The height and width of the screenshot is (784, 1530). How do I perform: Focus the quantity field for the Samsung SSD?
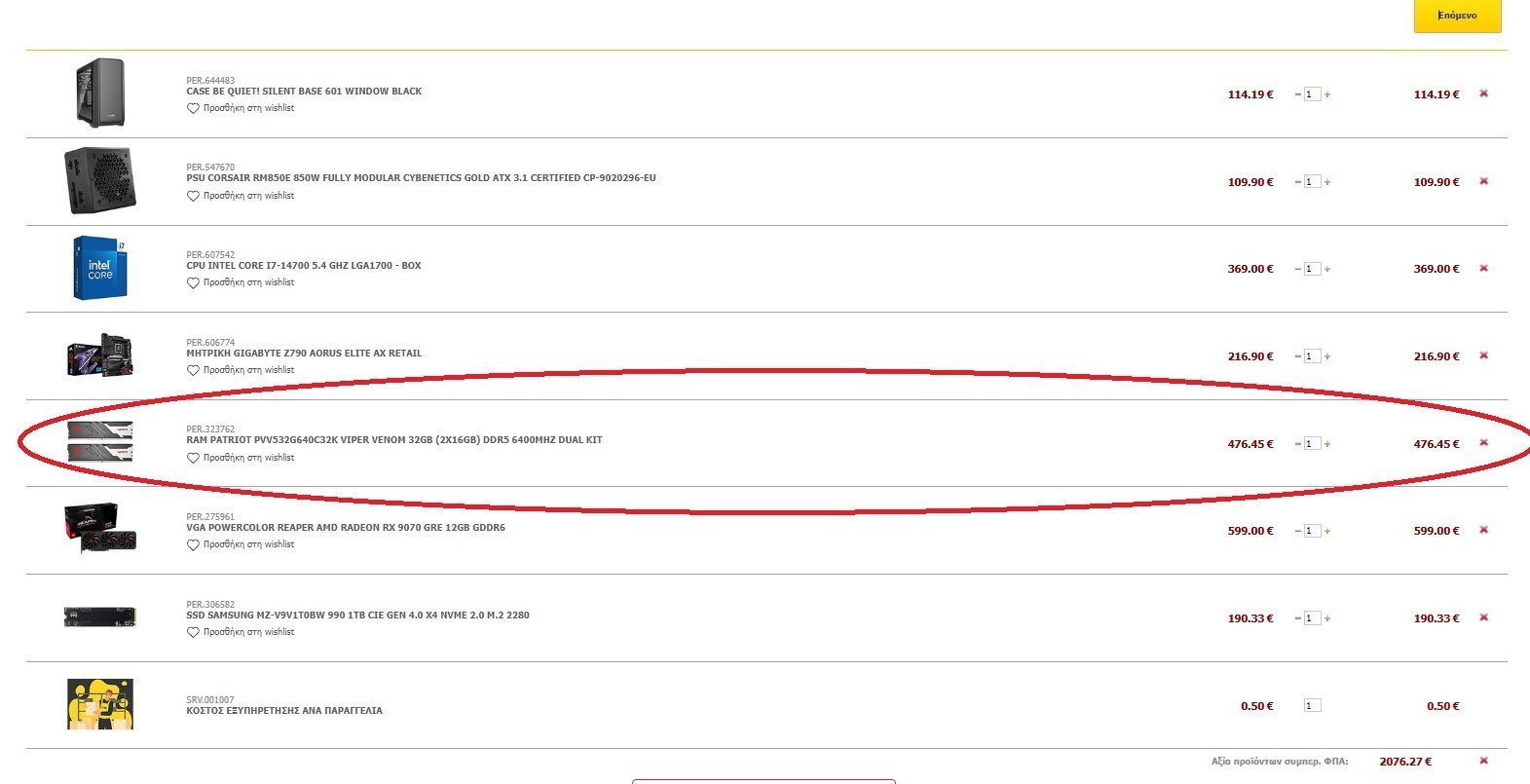[x=1313, y=618]
